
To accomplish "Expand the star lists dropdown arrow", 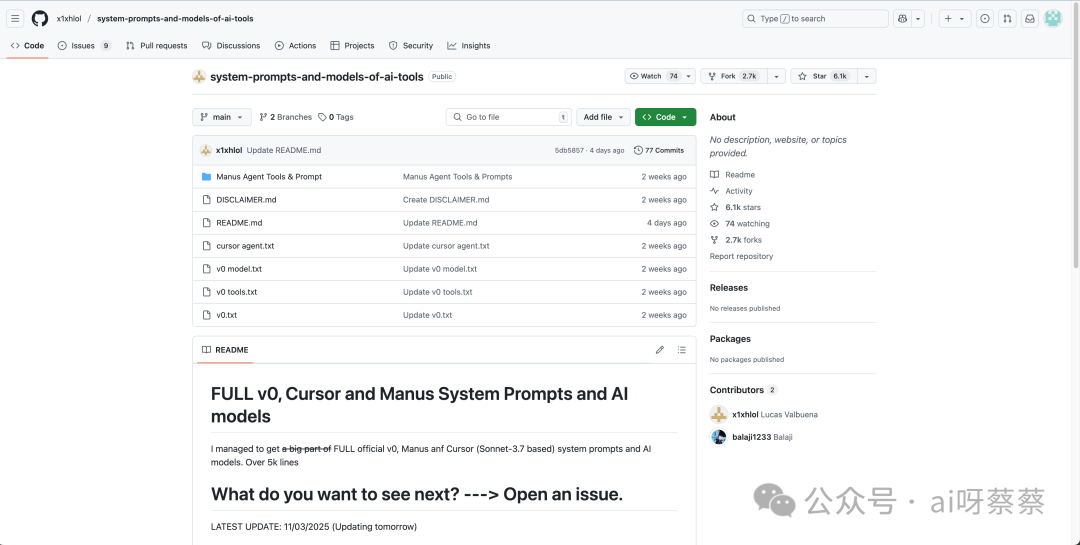I will (866, 76).
